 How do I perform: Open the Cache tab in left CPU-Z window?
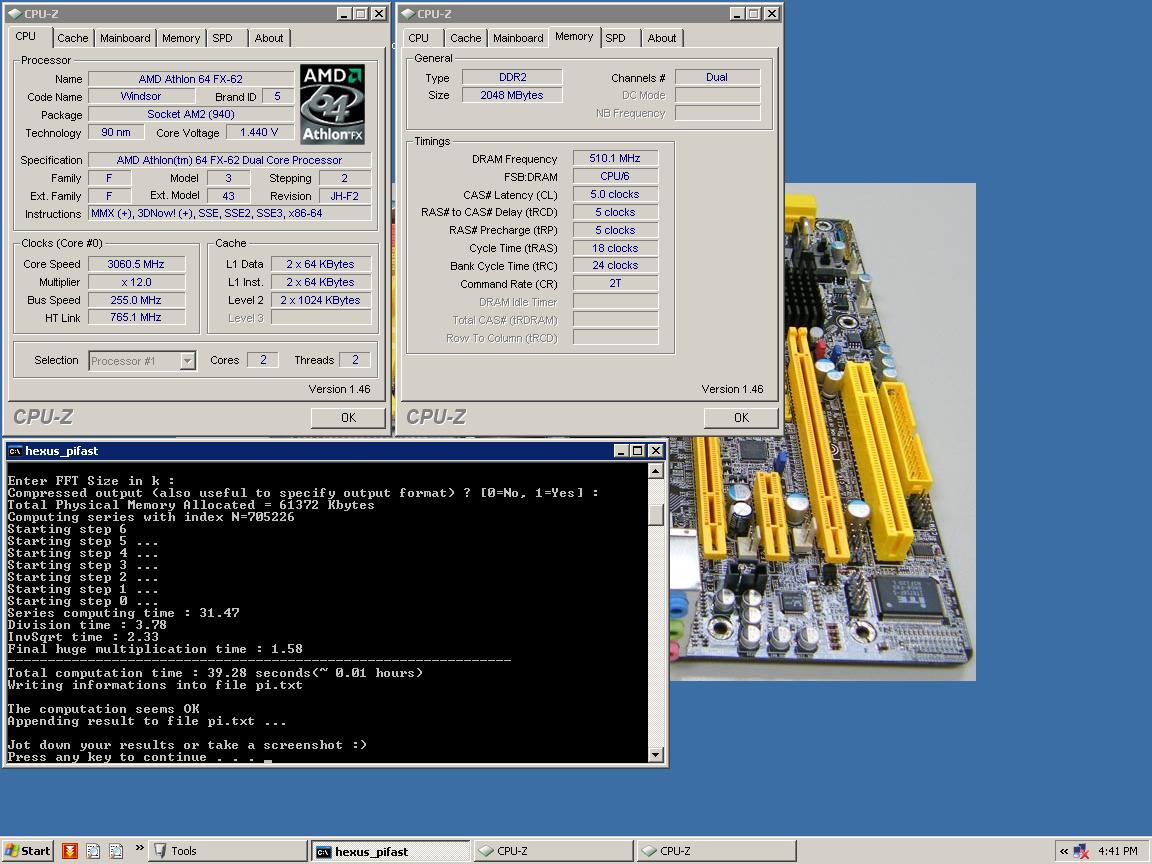pos(73,38)
